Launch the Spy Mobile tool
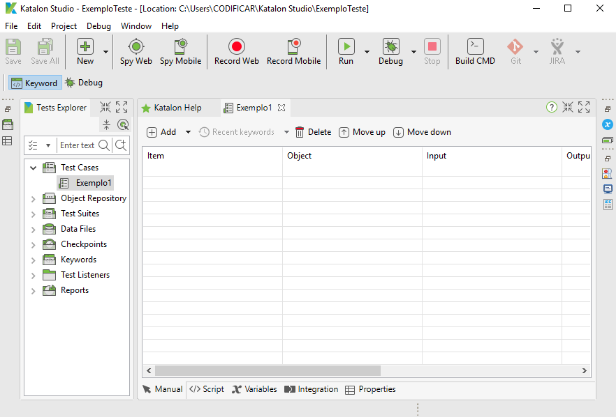Screen dimensions: 616x417 (180, 51)
